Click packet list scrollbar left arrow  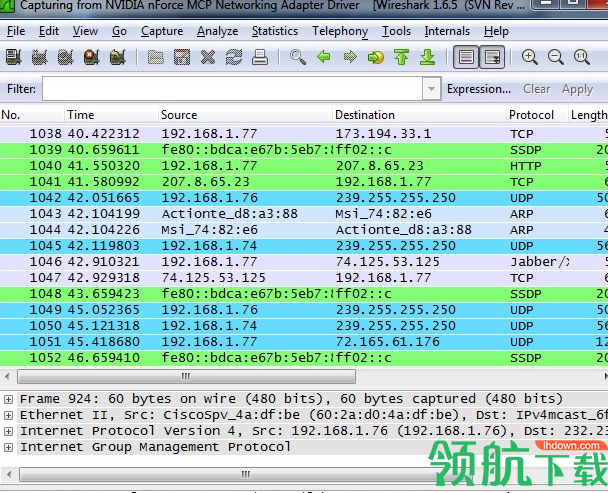[7, 376]
